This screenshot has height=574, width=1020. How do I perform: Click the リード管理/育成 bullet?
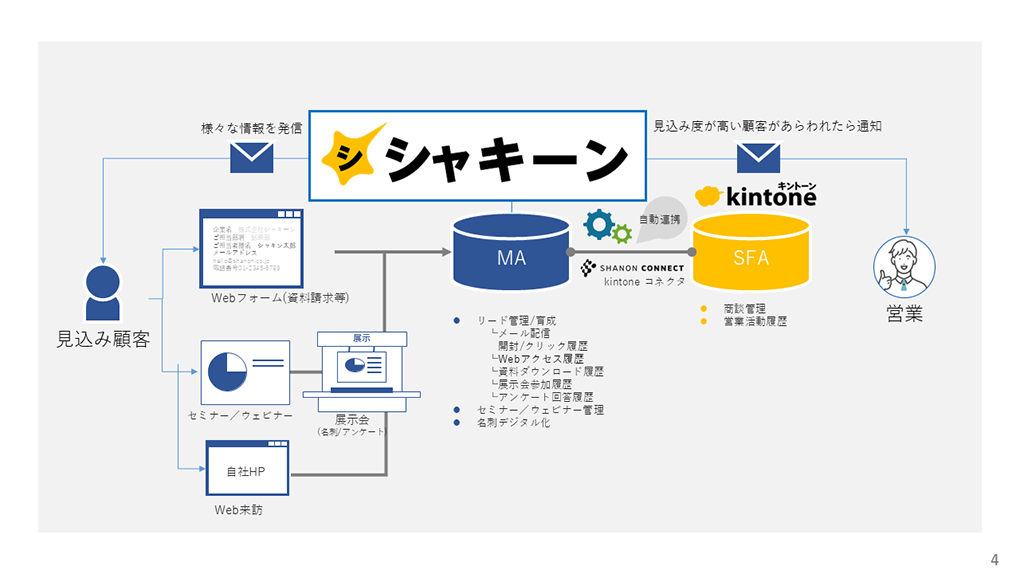[517, 320]
